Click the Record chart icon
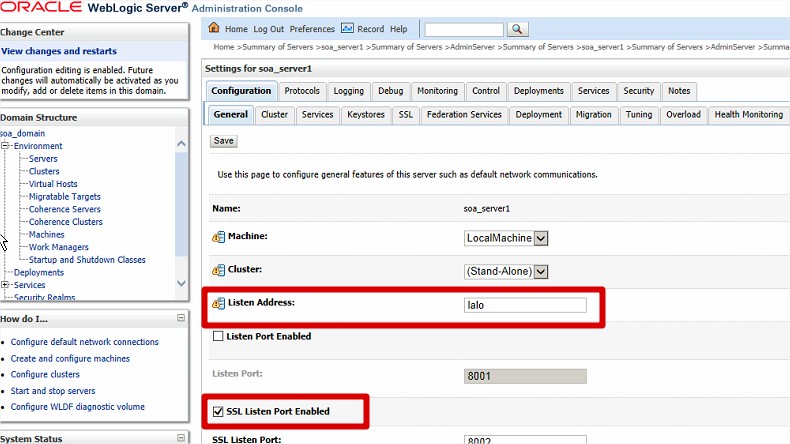Screen dimensions: 790x444 click(x=347, y=29)
